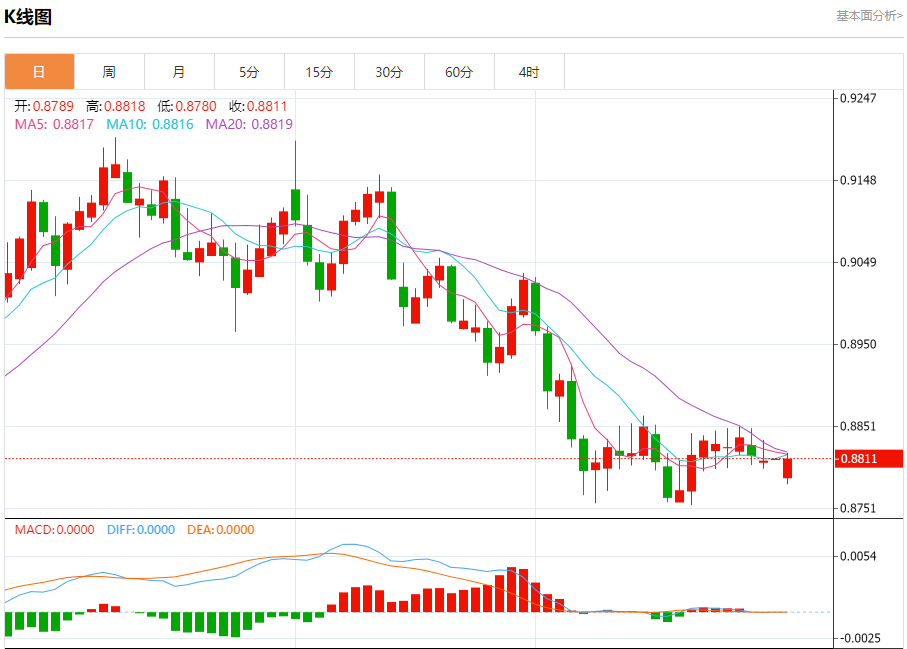
Task: Switch to the 周 weekly tab
Action: (x=109, y=72)
